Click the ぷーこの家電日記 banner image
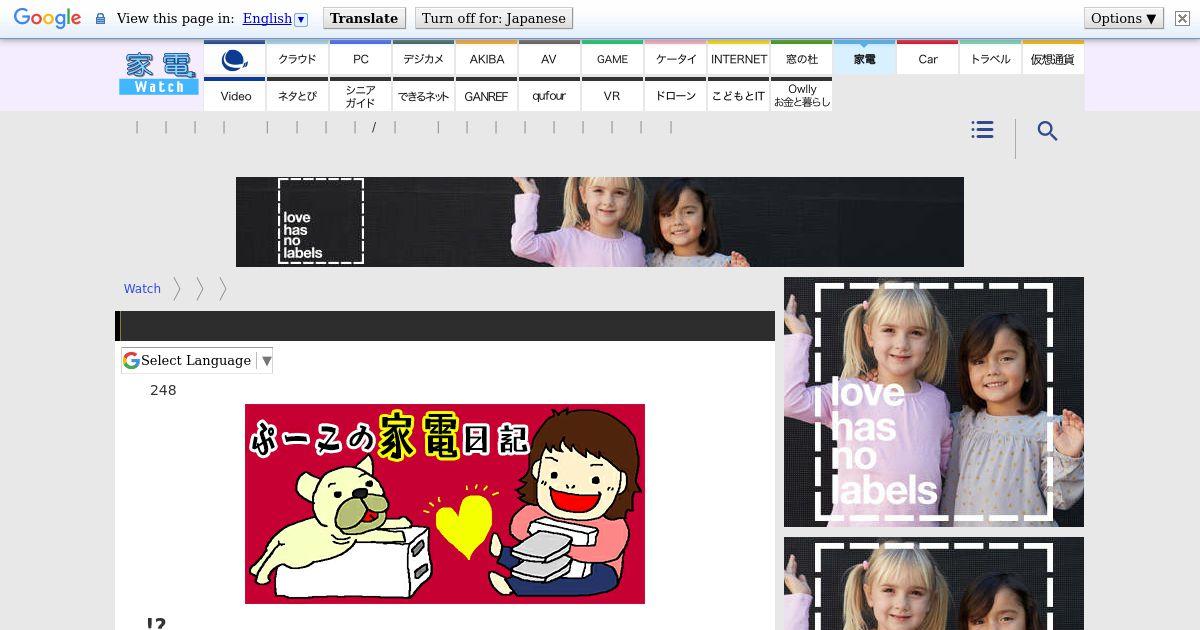 pos(445,504)
